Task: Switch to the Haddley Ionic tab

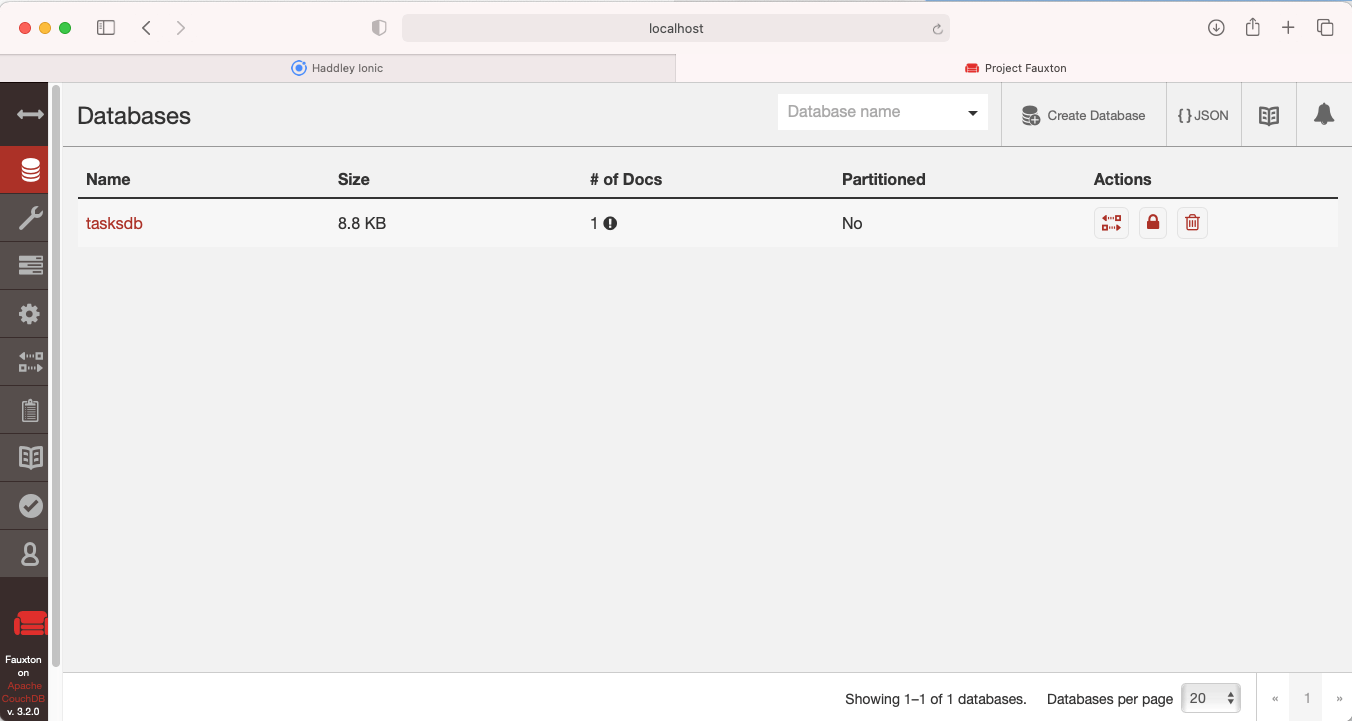Action: [338, 68]
